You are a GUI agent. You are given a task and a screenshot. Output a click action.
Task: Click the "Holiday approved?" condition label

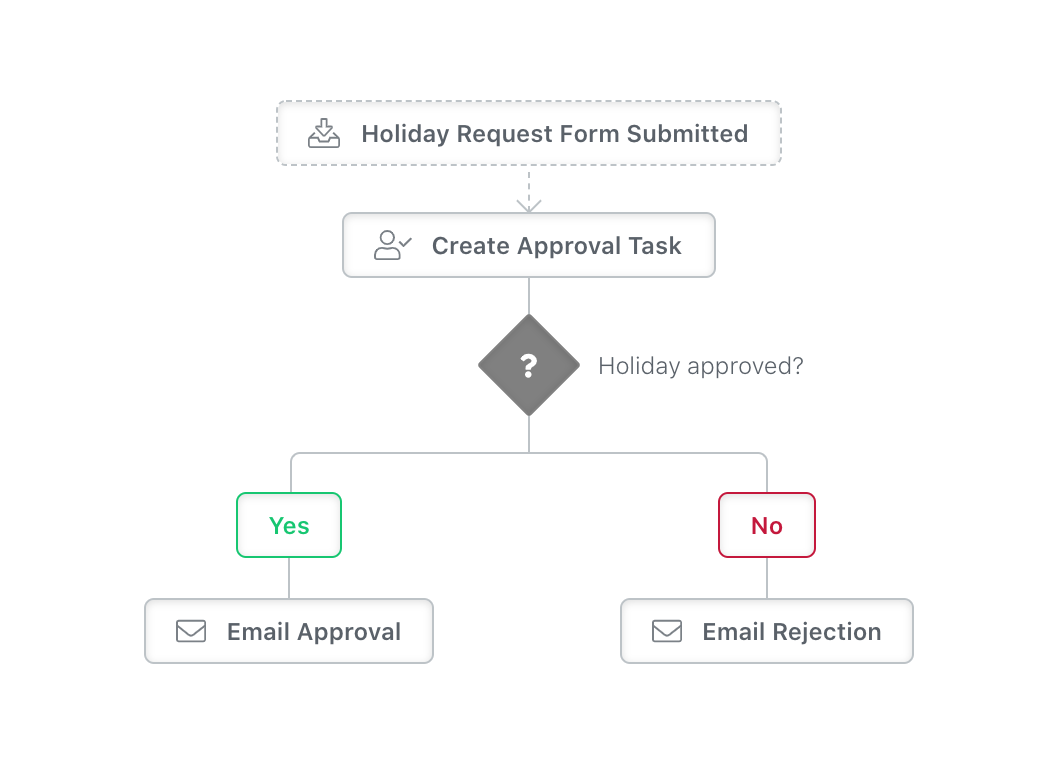click(700, 366)
